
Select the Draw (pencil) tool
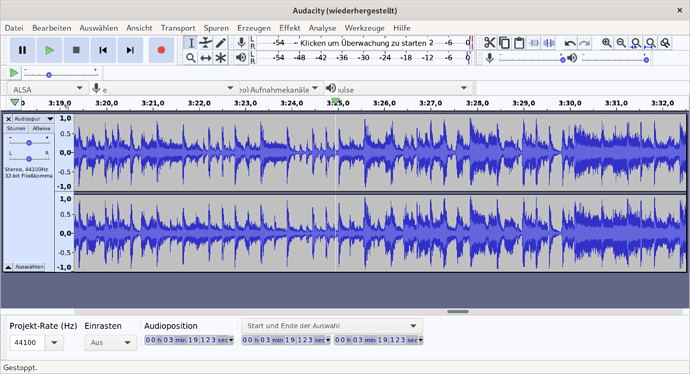(x=220, y=43)
